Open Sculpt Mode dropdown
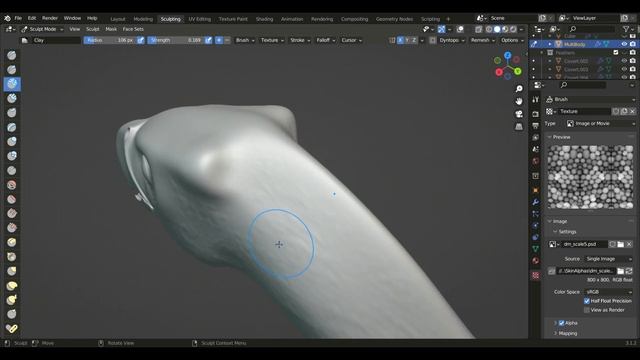640x360 pixels. tap(42, 29)
